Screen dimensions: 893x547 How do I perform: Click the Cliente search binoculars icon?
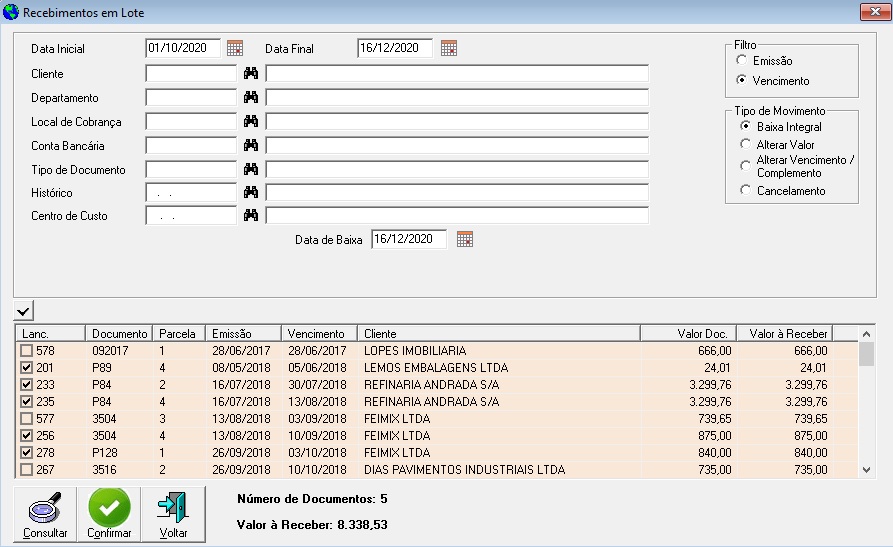tap(251, 74)
